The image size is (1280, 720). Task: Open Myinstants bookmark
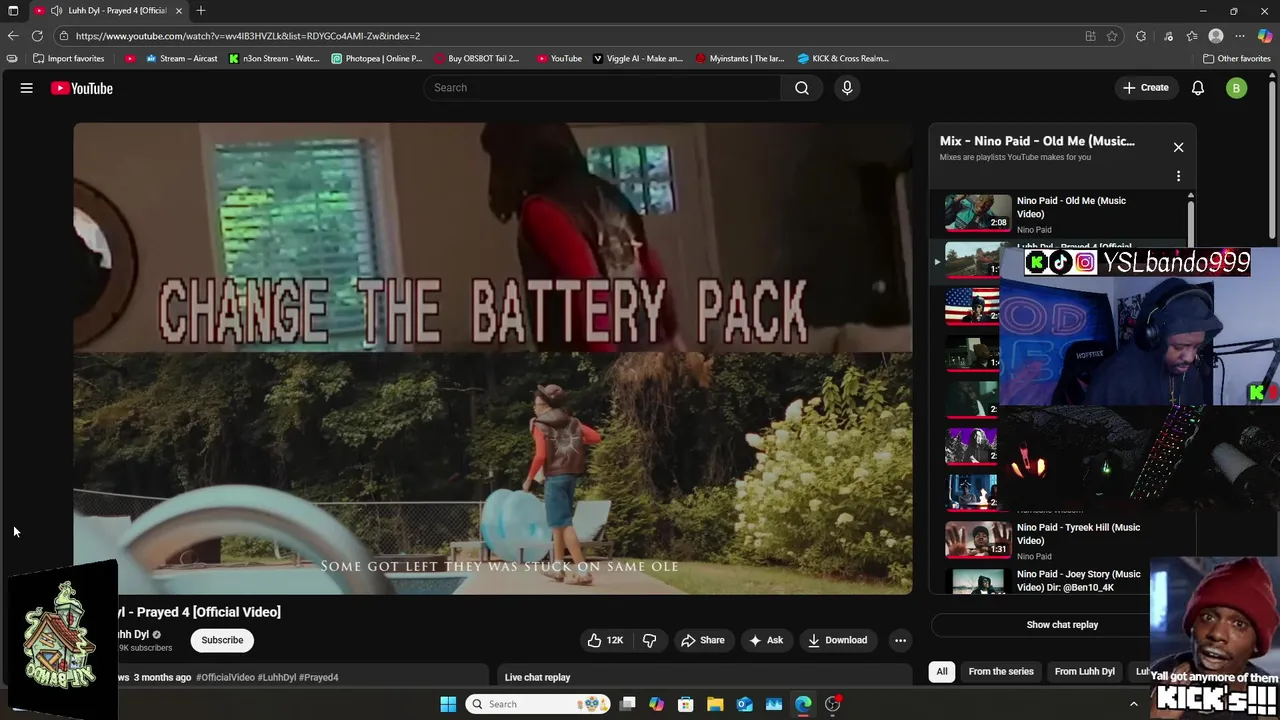pyautogui.click(x=740, y=58)
